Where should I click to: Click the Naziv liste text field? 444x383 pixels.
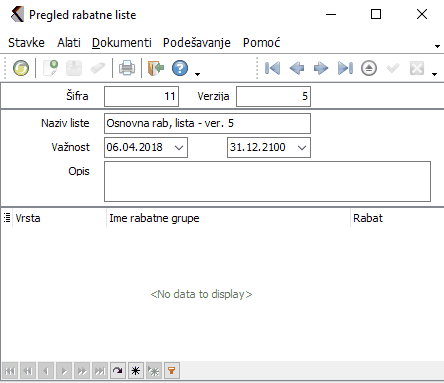(207, 123)
